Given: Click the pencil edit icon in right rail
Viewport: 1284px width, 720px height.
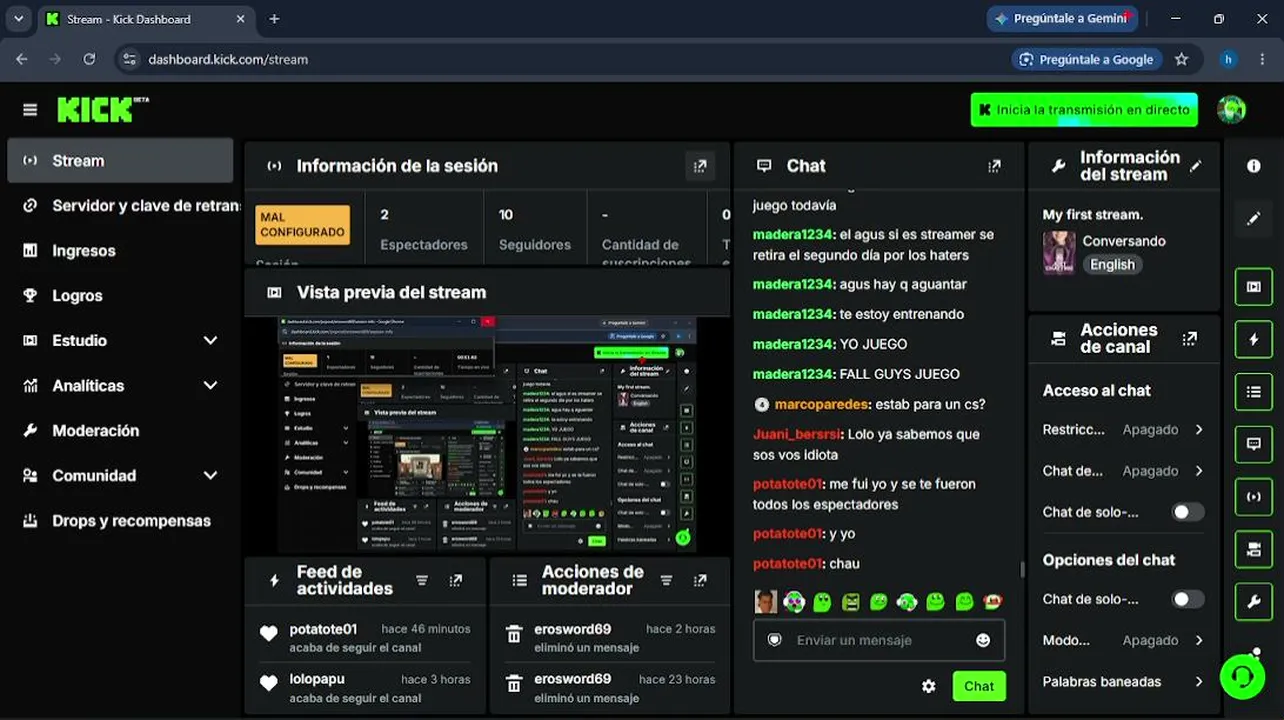Looking at the screenshot, I should pyautogui.click(x=1254, y=218).
